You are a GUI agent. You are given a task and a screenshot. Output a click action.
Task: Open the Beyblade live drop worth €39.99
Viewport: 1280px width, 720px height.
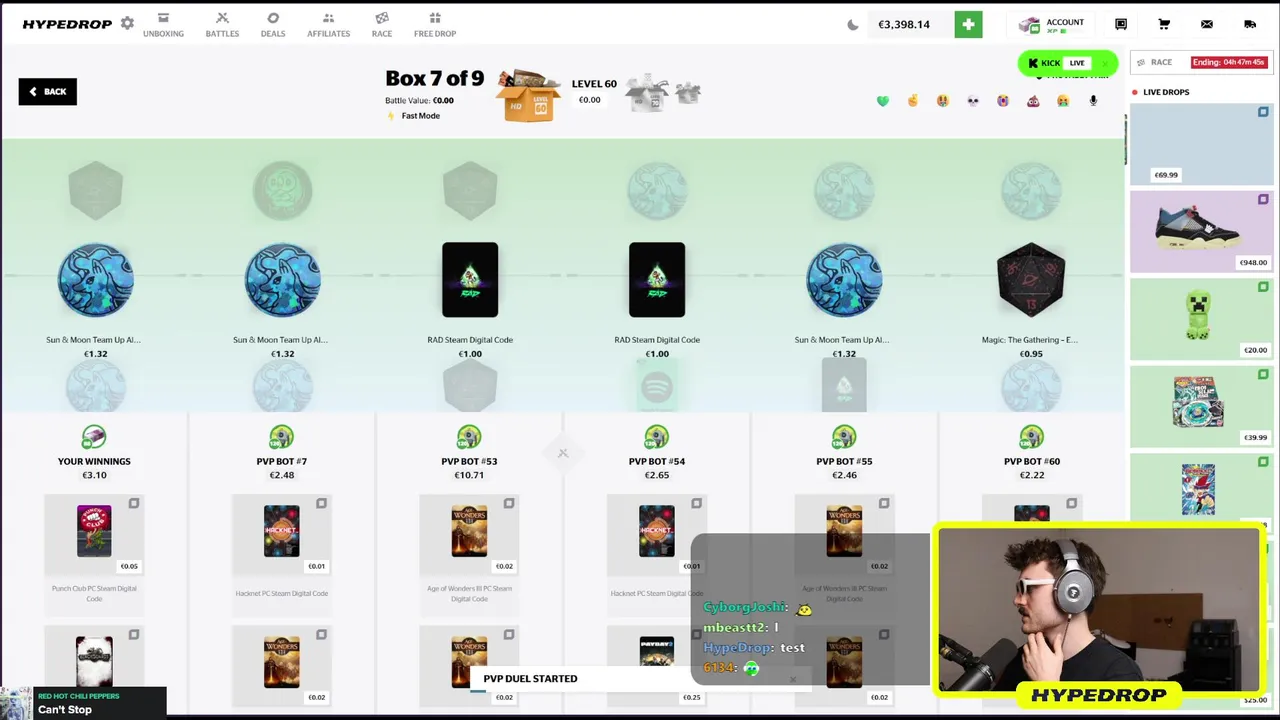1201,407
